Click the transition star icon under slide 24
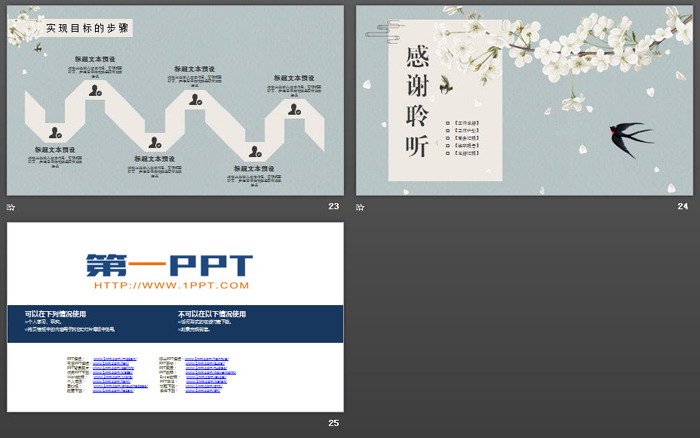Screen dimensions: 700x438 (x=360, y=207)
